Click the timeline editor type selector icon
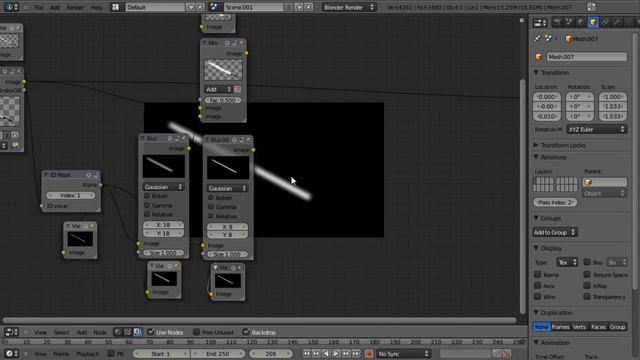Screen dimensions: 640x360 point(11,353)
